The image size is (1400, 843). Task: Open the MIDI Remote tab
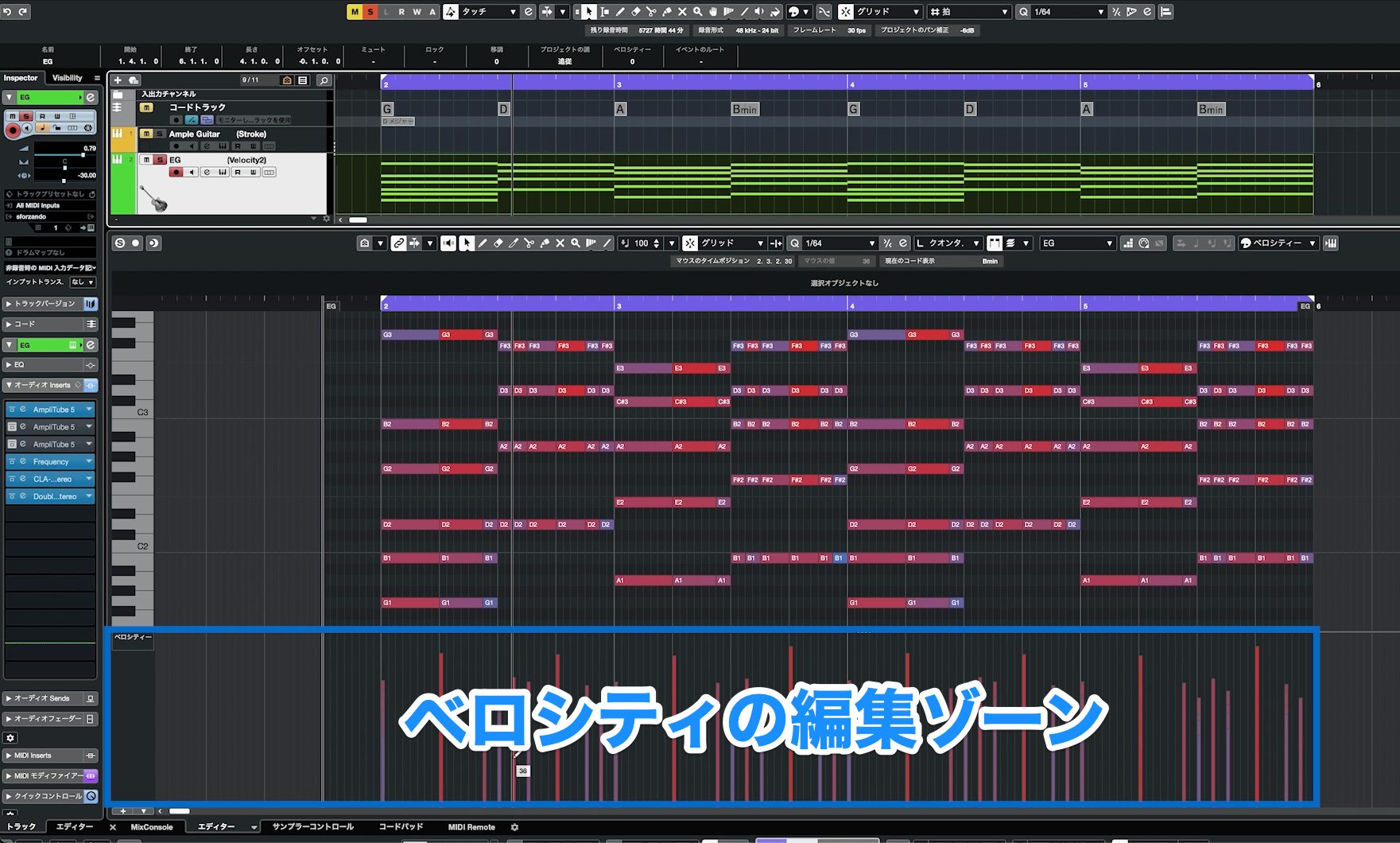(x=471, y=827)
